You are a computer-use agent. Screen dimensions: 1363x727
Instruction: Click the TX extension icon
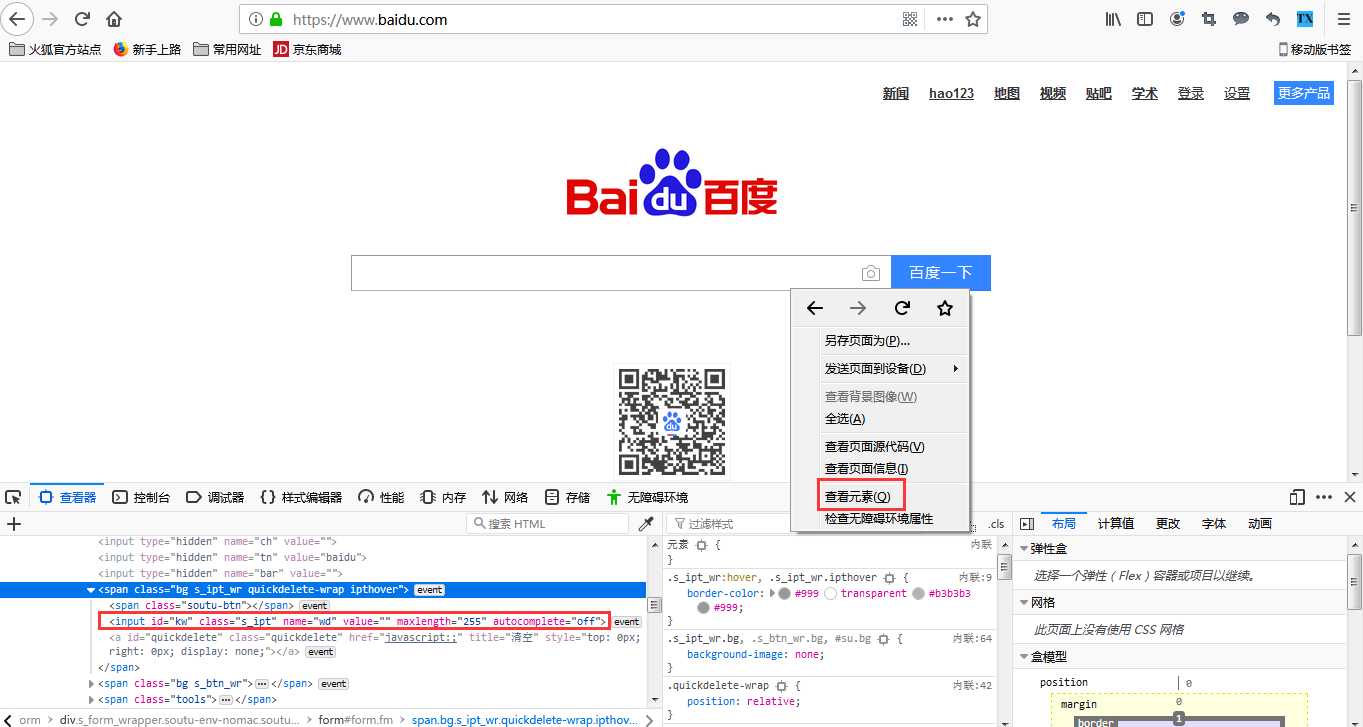1305,19
